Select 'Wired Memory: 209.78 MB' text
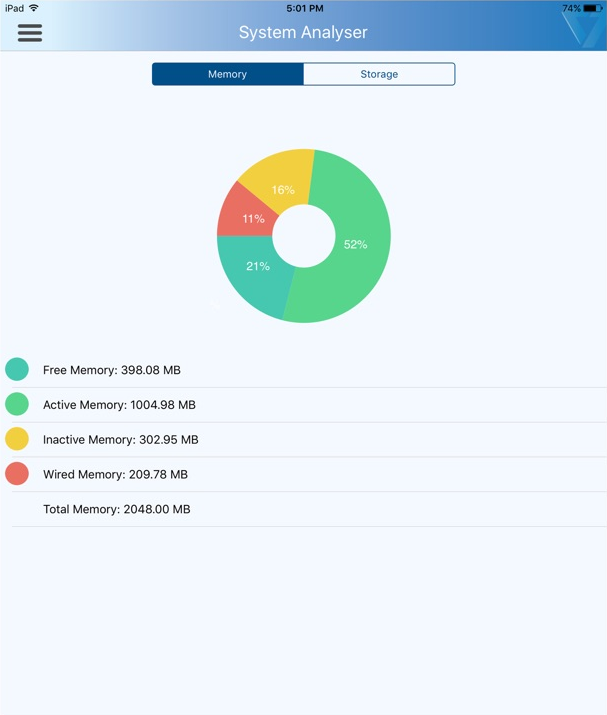The height and width of the screenshot is (715, 607). coord(115,474)
